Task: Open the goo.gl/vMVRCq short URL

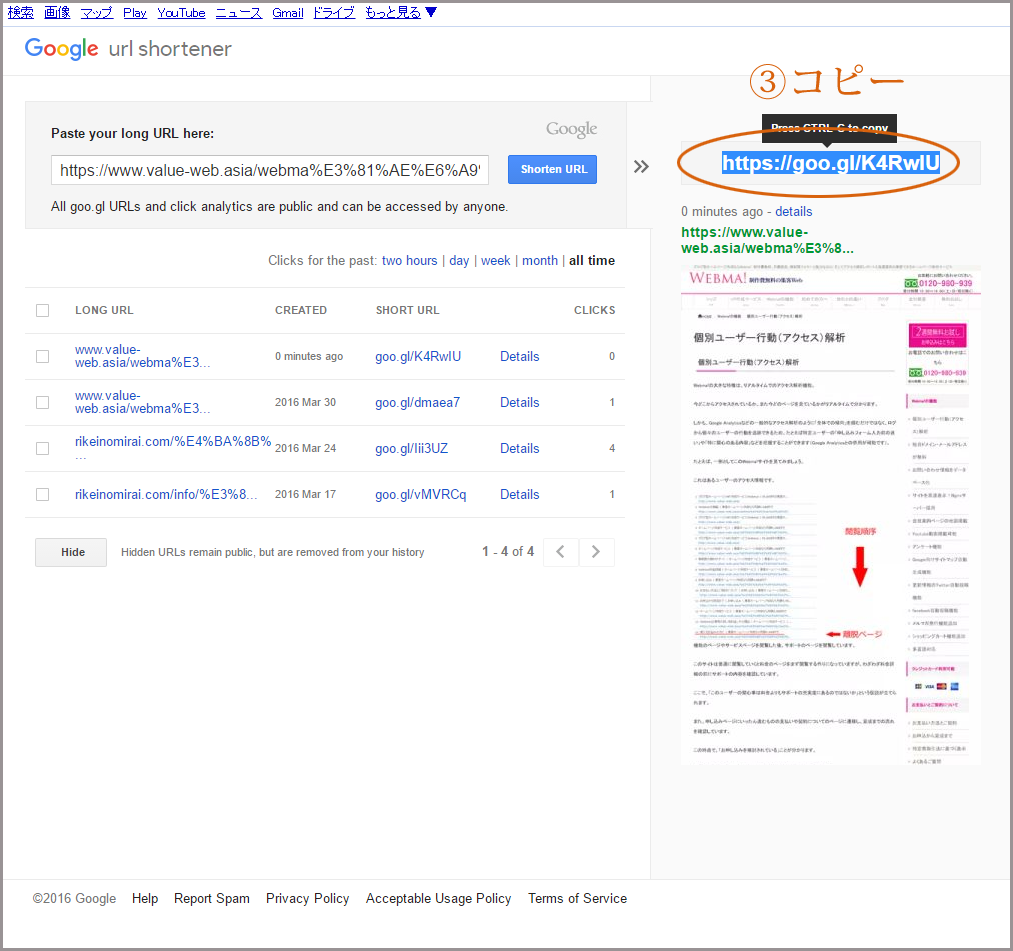Action: 421,494
